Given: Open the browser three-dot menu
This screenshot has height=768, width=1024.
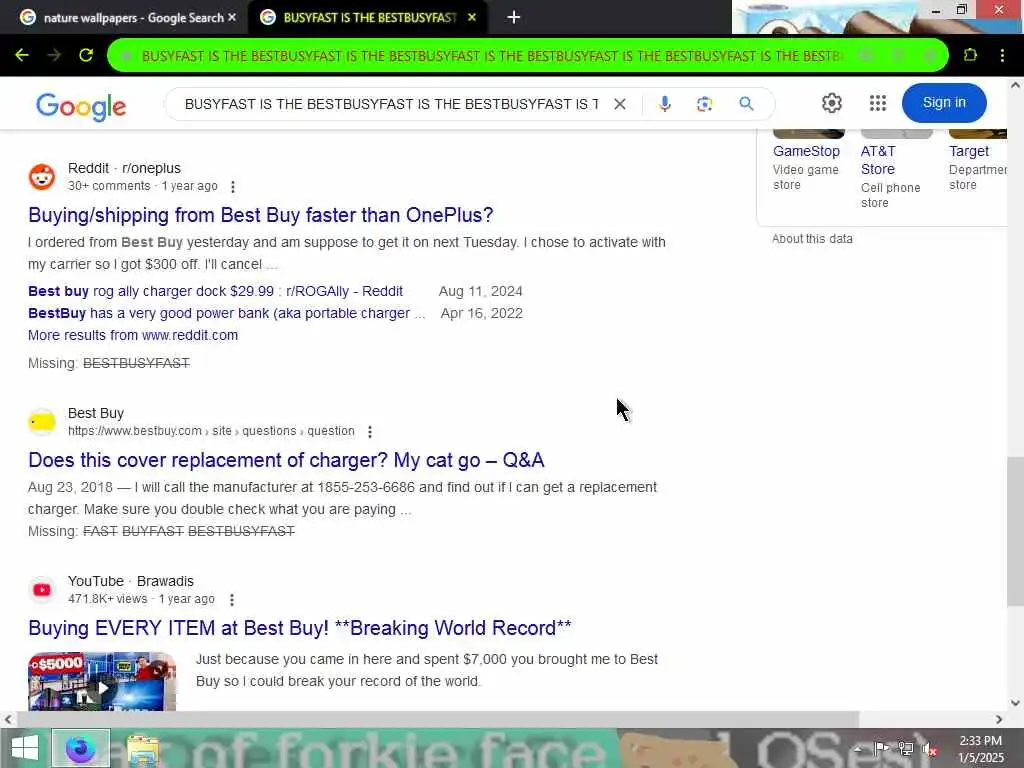Looking at the screenshot, I should (1002, 56).
